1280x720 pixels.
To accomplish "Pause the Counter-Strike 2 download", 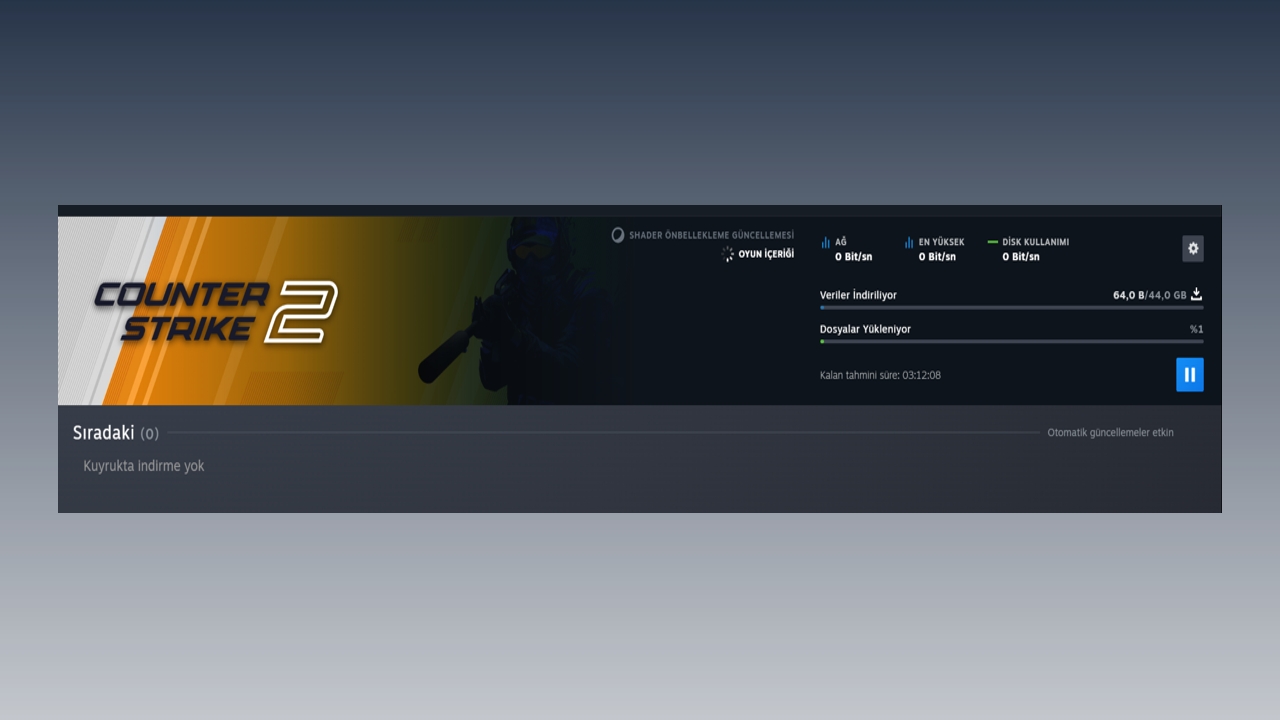I will pyautogui.click(x=1189, y=375).
